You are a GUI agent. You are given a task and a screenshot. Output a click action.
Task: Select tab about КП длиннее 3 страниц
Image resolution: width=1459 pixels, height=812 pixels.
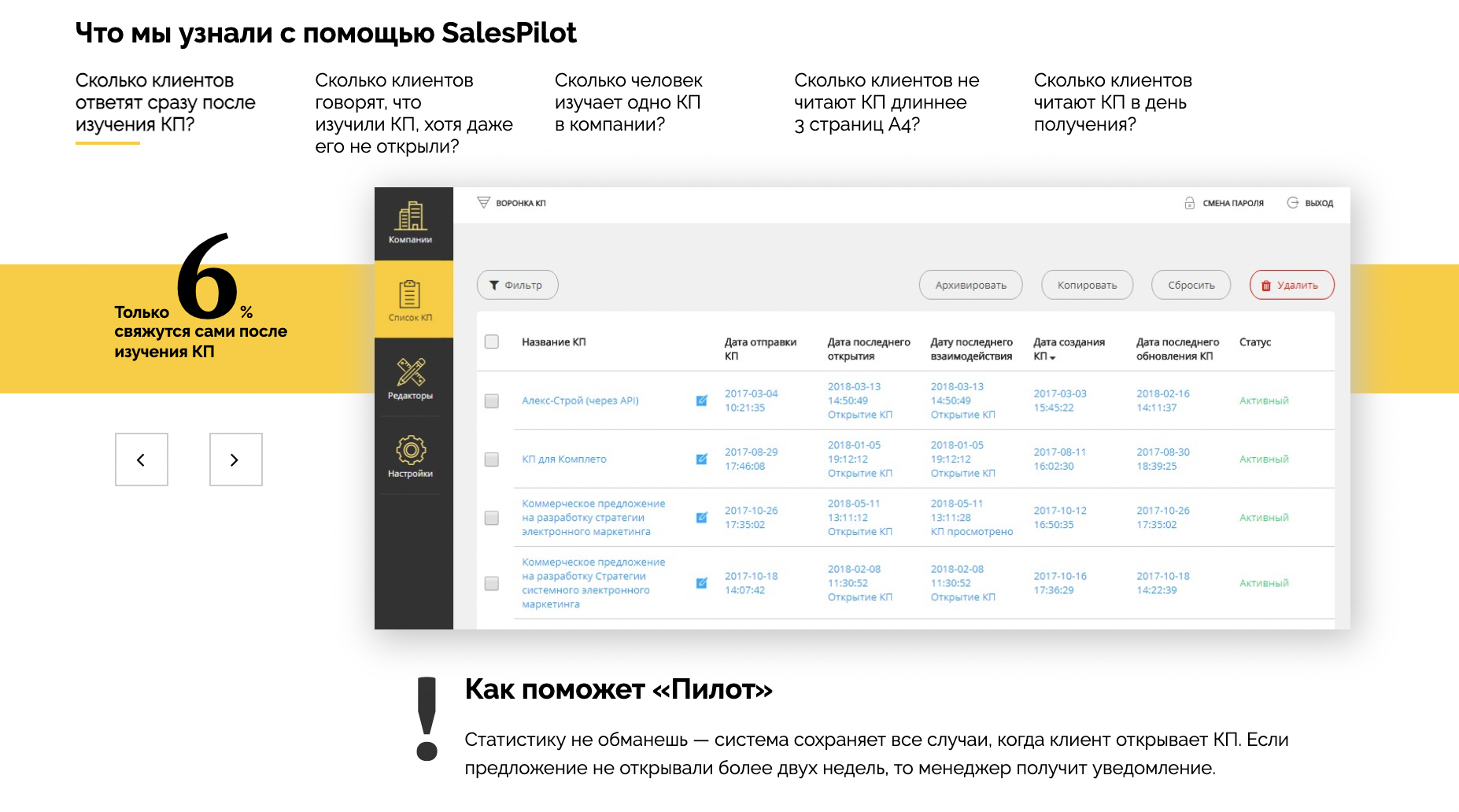[887, 103]
